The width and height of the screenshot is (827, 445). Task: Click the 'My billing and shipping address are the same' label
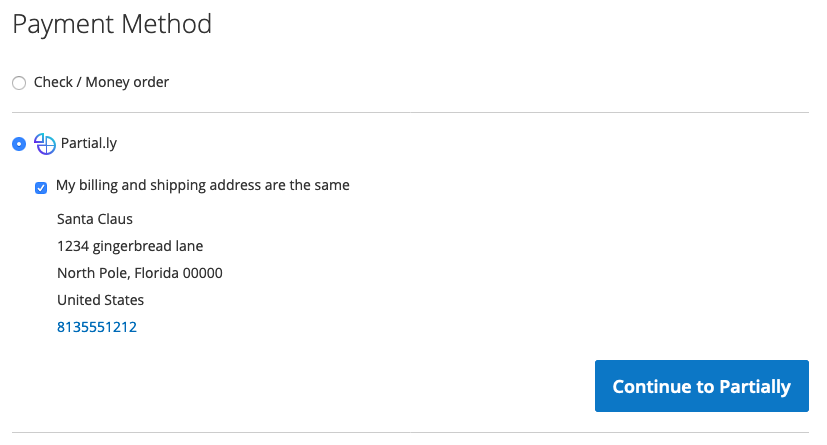203,185
